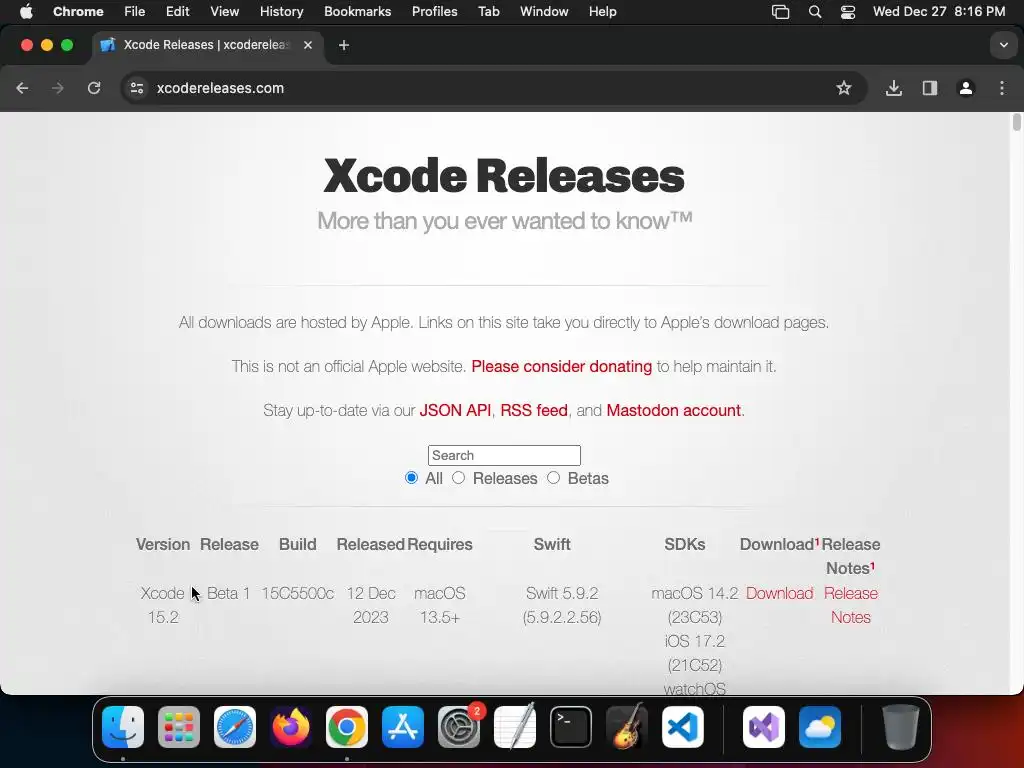Reload the Xcode Releases page
This screenshot has height=768, width=1024.
pyautogui.click(x=94, y=88)
